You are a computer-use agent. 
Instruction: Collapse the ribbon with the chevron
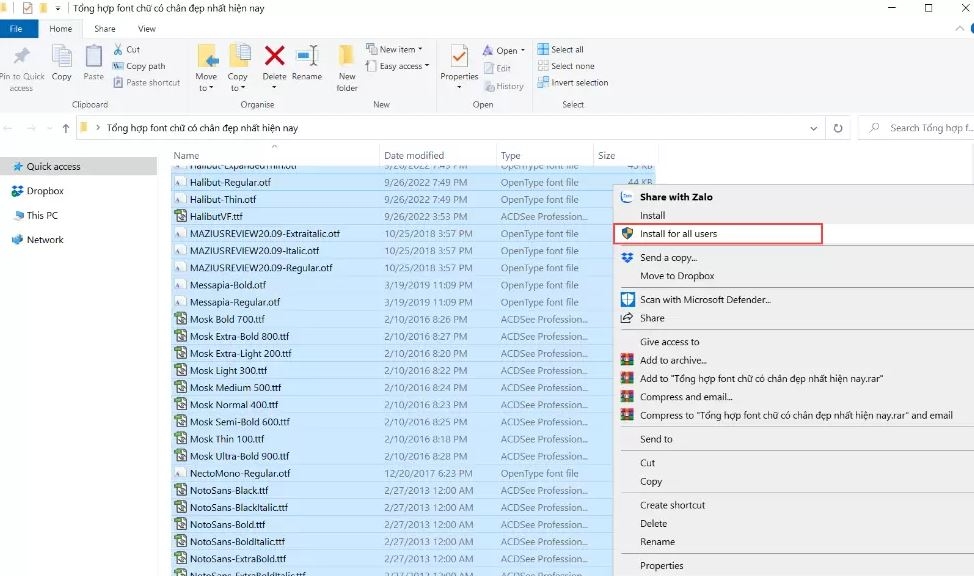coord(958,29)
